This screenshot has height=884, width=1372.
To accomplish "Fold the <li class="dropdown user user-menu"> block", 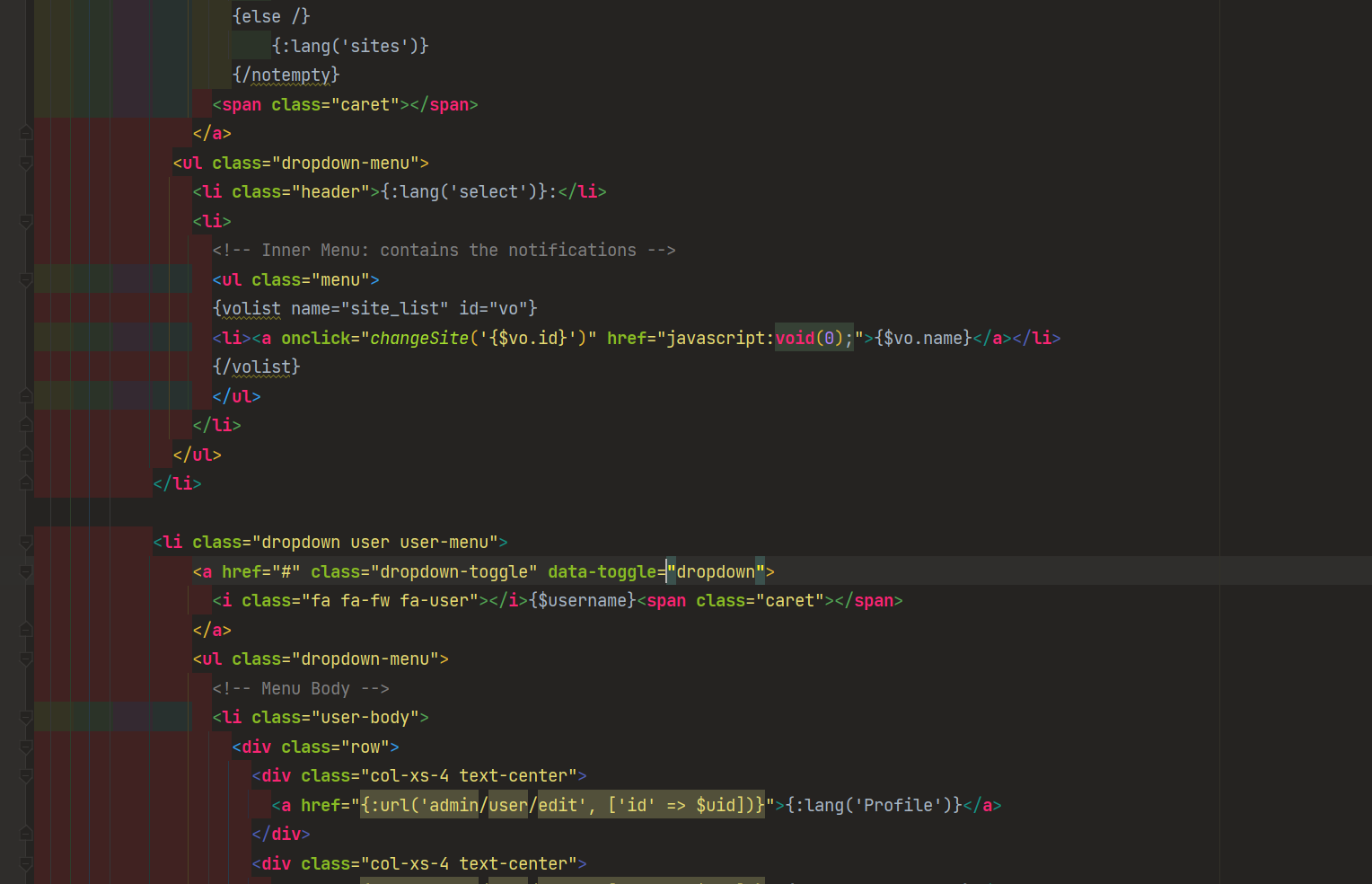I will pyautogui.click(x=26, y=543).
